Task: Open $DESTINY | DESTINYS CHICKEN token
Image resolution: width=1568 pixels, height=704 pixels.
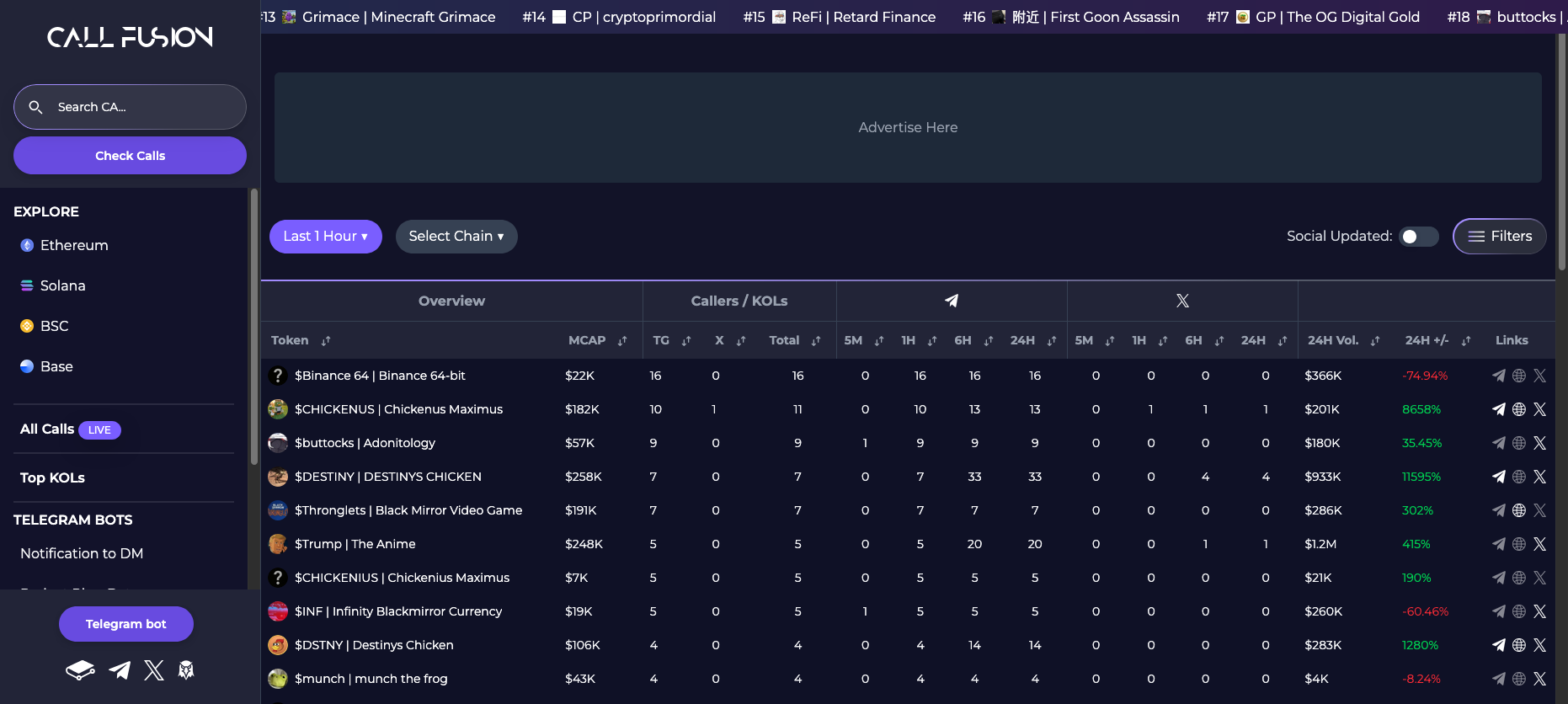Action: (388, 477)
